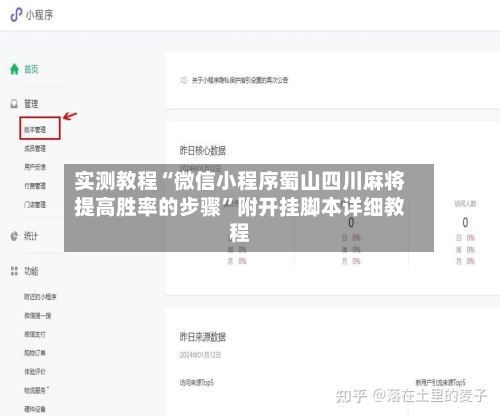Click the 昨日核心数据 heading

(203, 151)
